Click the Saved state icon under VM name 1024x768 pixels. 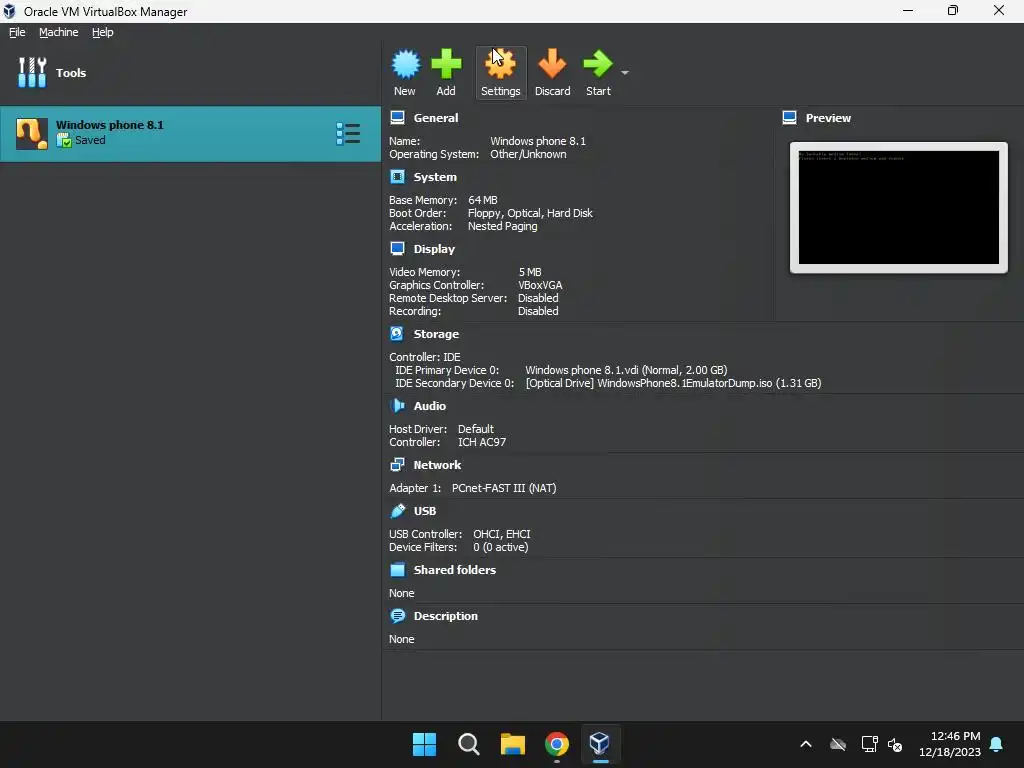64,140
